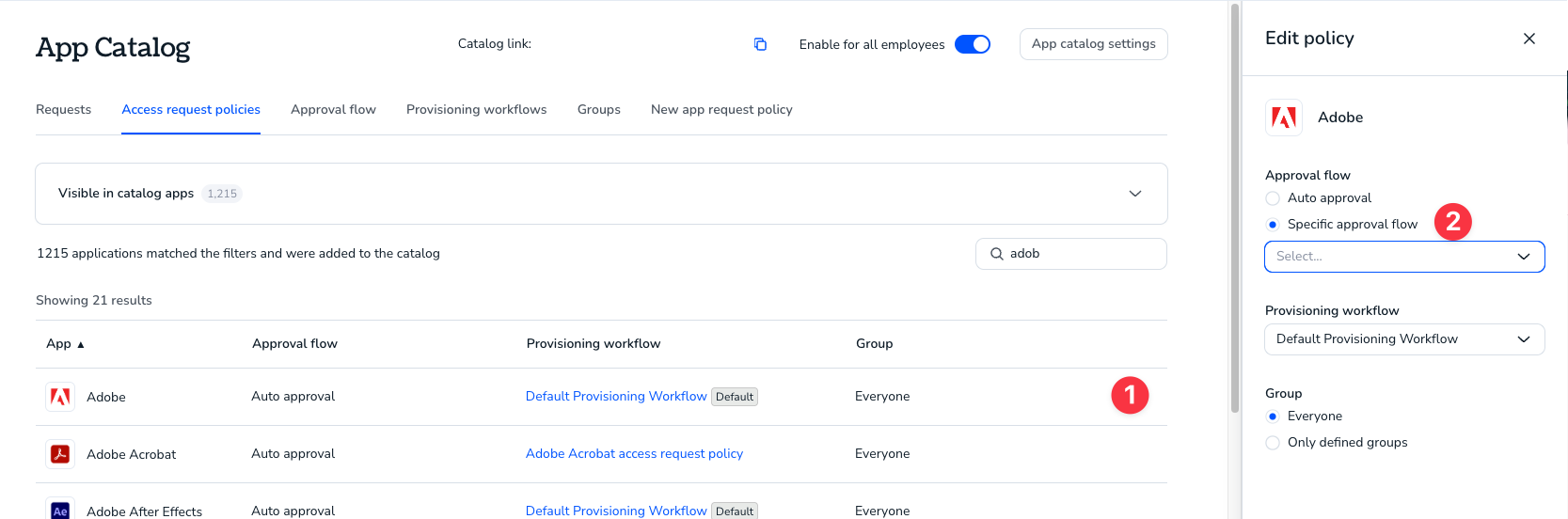Click the Adobe Acrobat app name
This screenshot has height=519, width=1568.
point(131,455)
